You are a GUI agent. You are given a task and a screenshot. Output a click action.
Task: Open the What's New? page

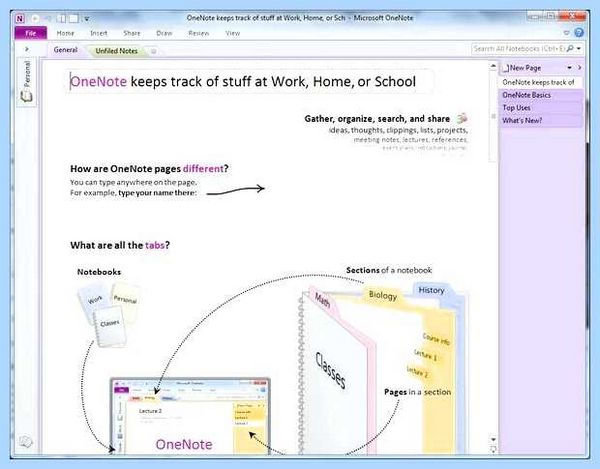tap(541, 121)
